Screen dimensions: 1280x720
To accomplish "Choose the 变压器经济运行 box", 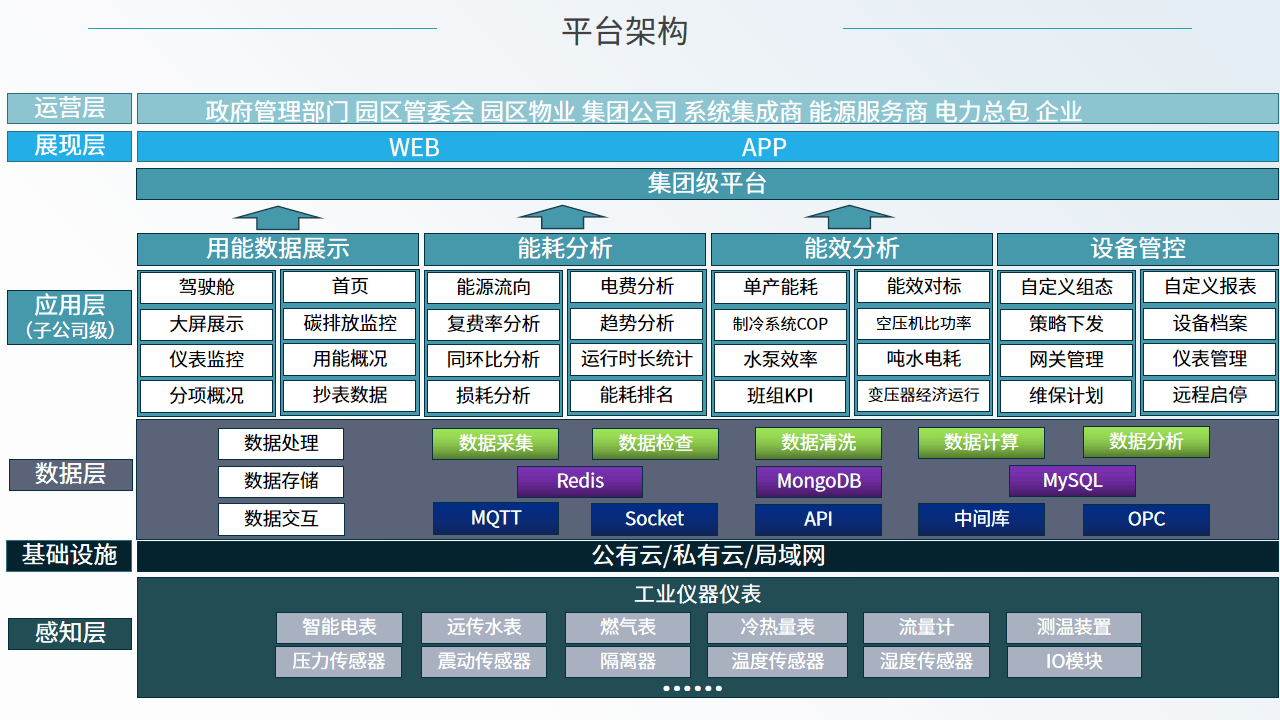I will tap(924, 396).
